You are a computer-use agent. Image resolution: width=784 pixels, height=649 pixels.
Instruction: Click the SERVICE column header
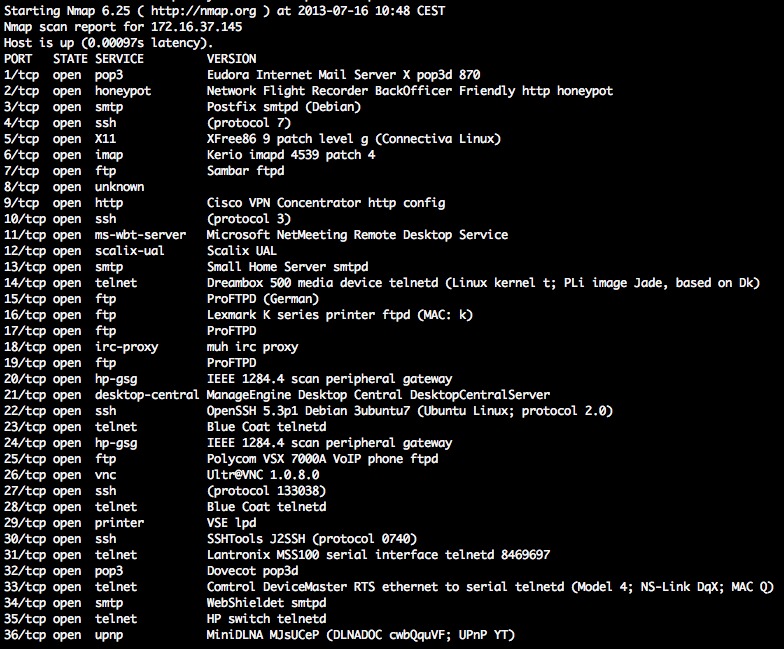coord(120,59)
